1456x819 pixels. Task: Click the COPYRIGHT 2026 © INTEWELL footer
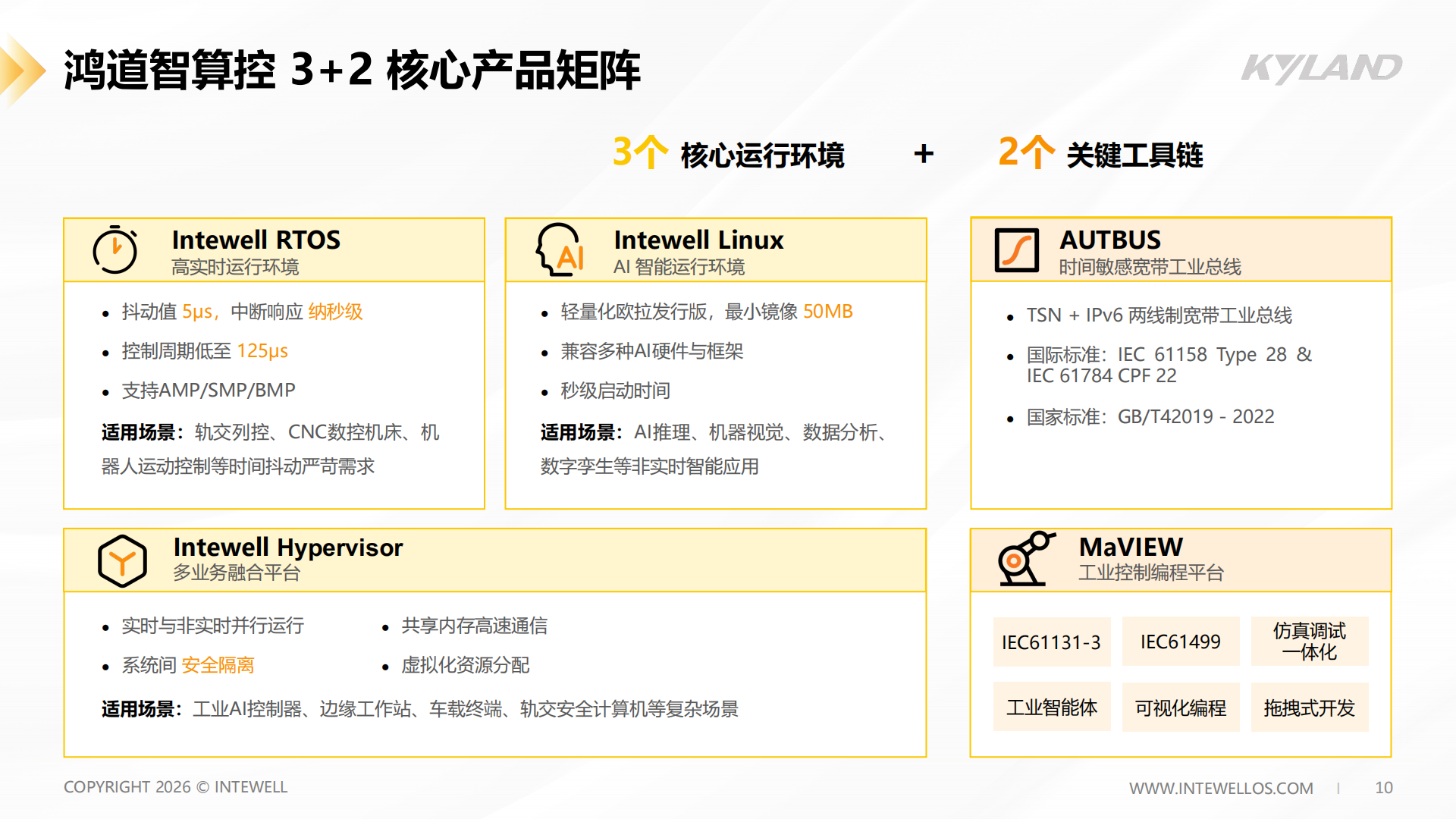tap(176, 787)
